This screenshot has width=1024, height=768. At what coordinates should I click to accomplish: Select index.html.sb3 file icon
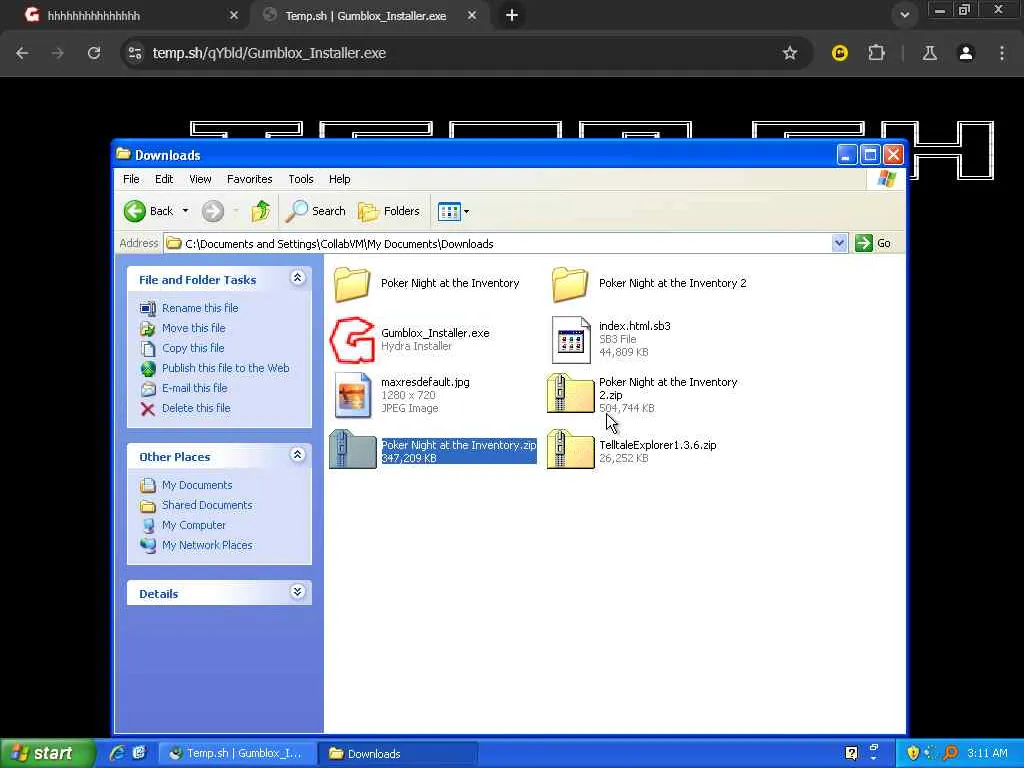[571, 340]
